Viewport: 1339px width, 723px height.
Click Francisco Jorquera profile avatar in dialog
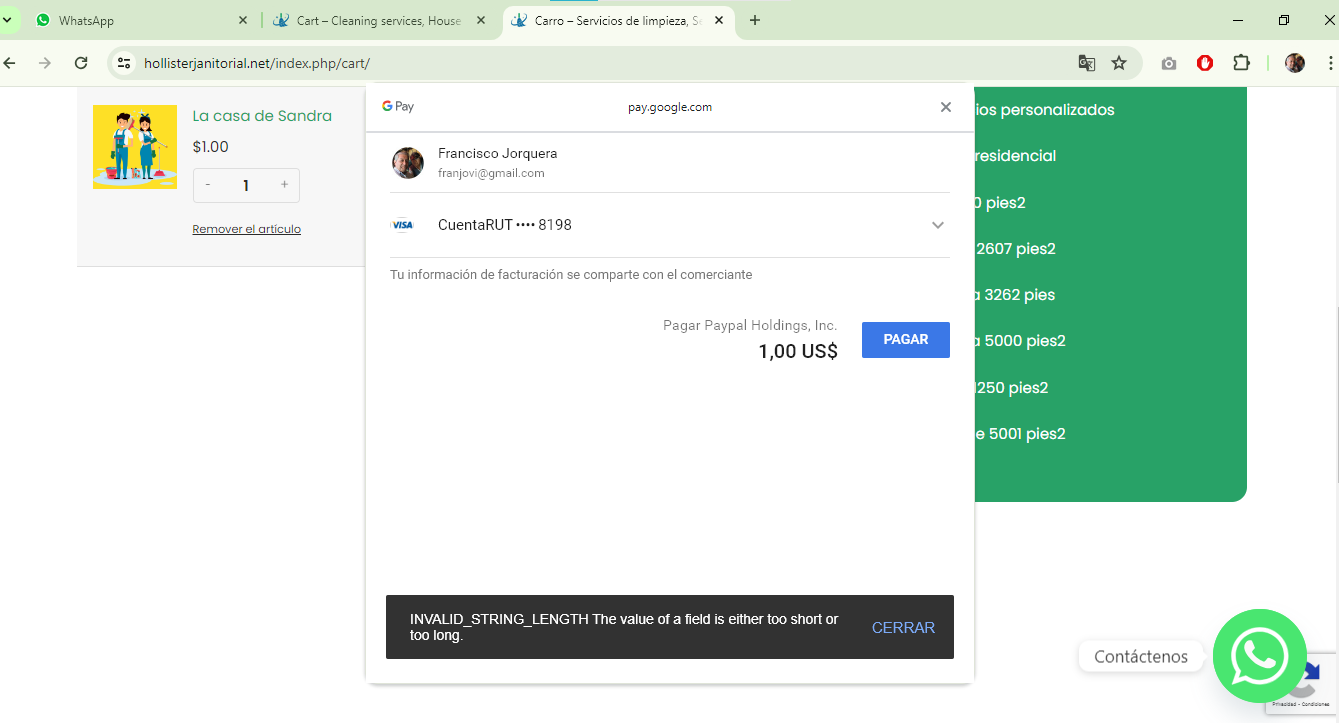point(408,163)
